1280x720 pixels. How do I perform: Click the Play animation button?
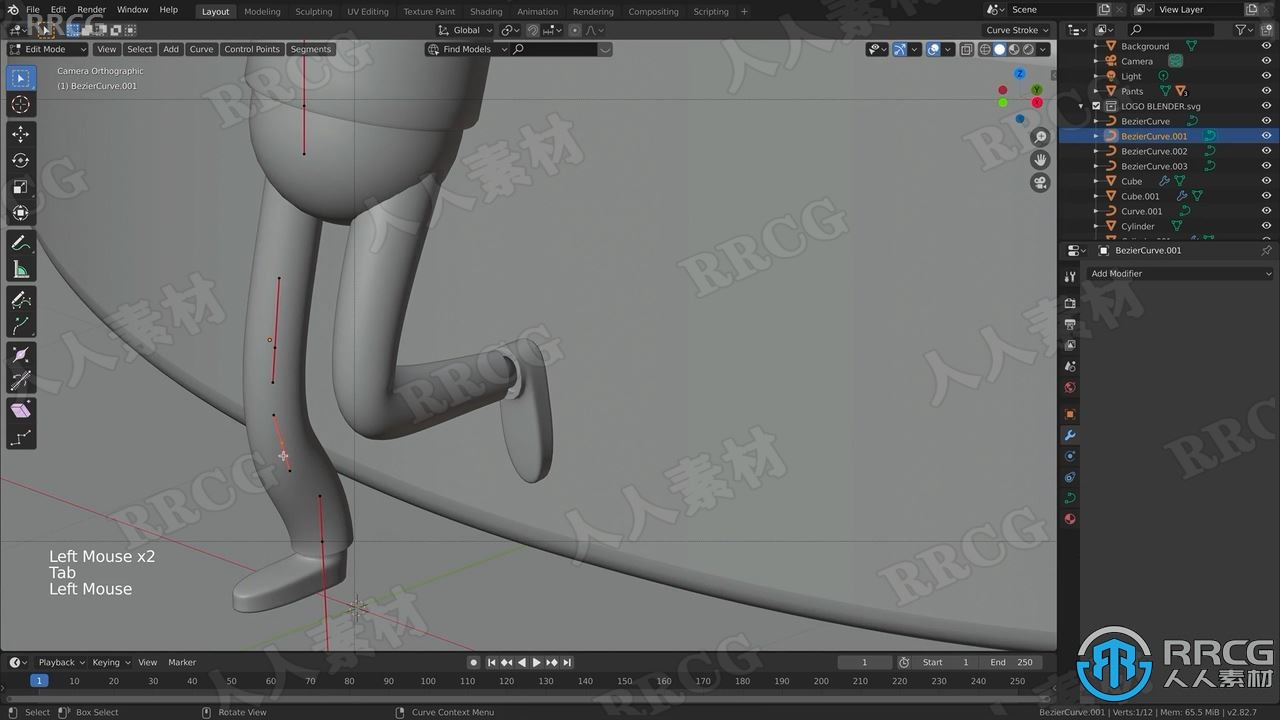[536, 662]
